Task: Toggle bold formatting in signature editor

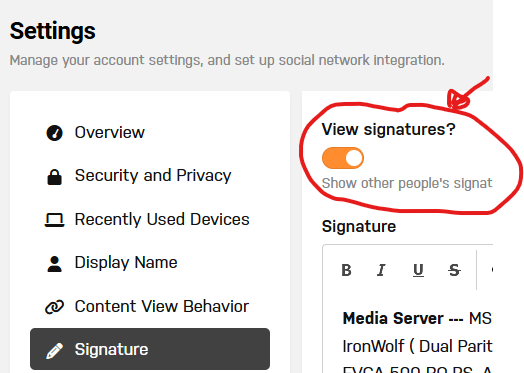Action: 346,270
